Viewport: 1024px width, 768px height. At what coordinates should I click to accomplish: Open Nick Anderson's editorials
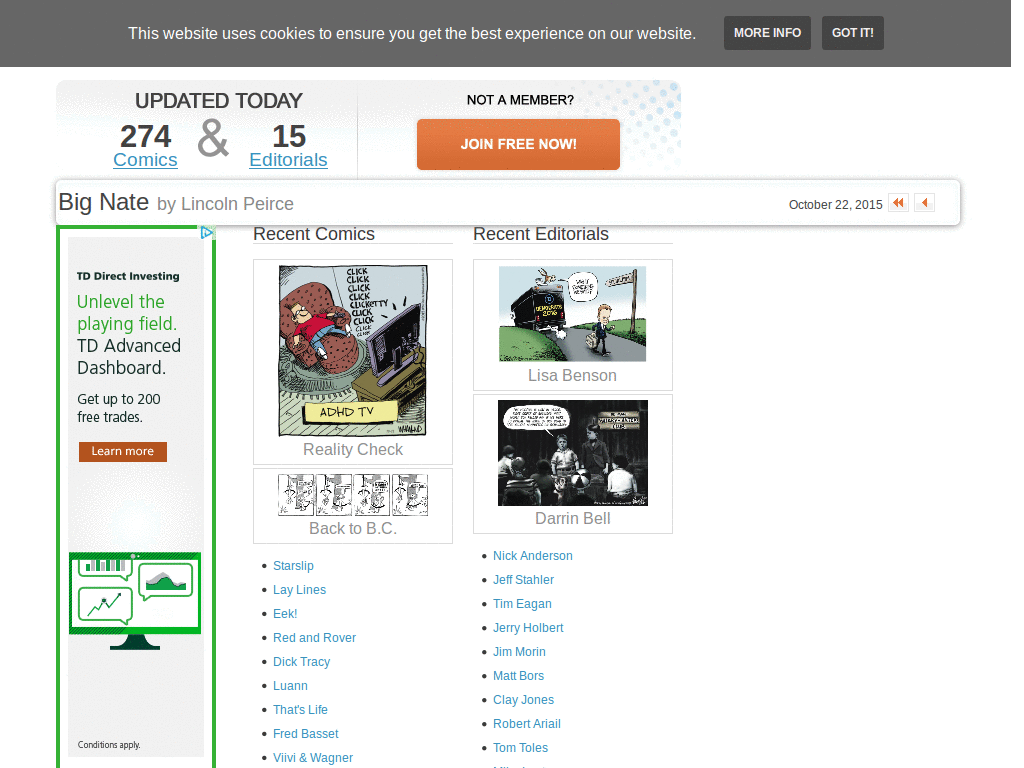[532, 556]
